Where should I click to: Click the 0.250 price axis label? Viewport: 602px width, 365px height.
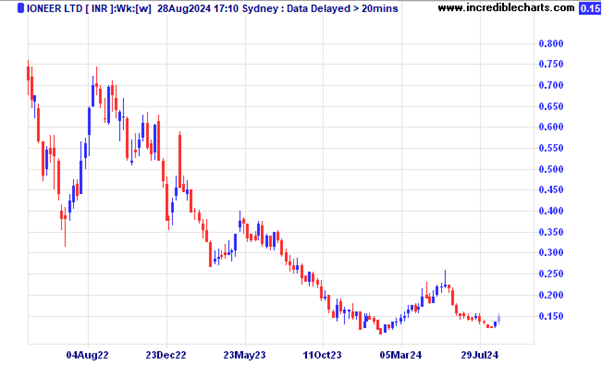click(x=551, y=274)
